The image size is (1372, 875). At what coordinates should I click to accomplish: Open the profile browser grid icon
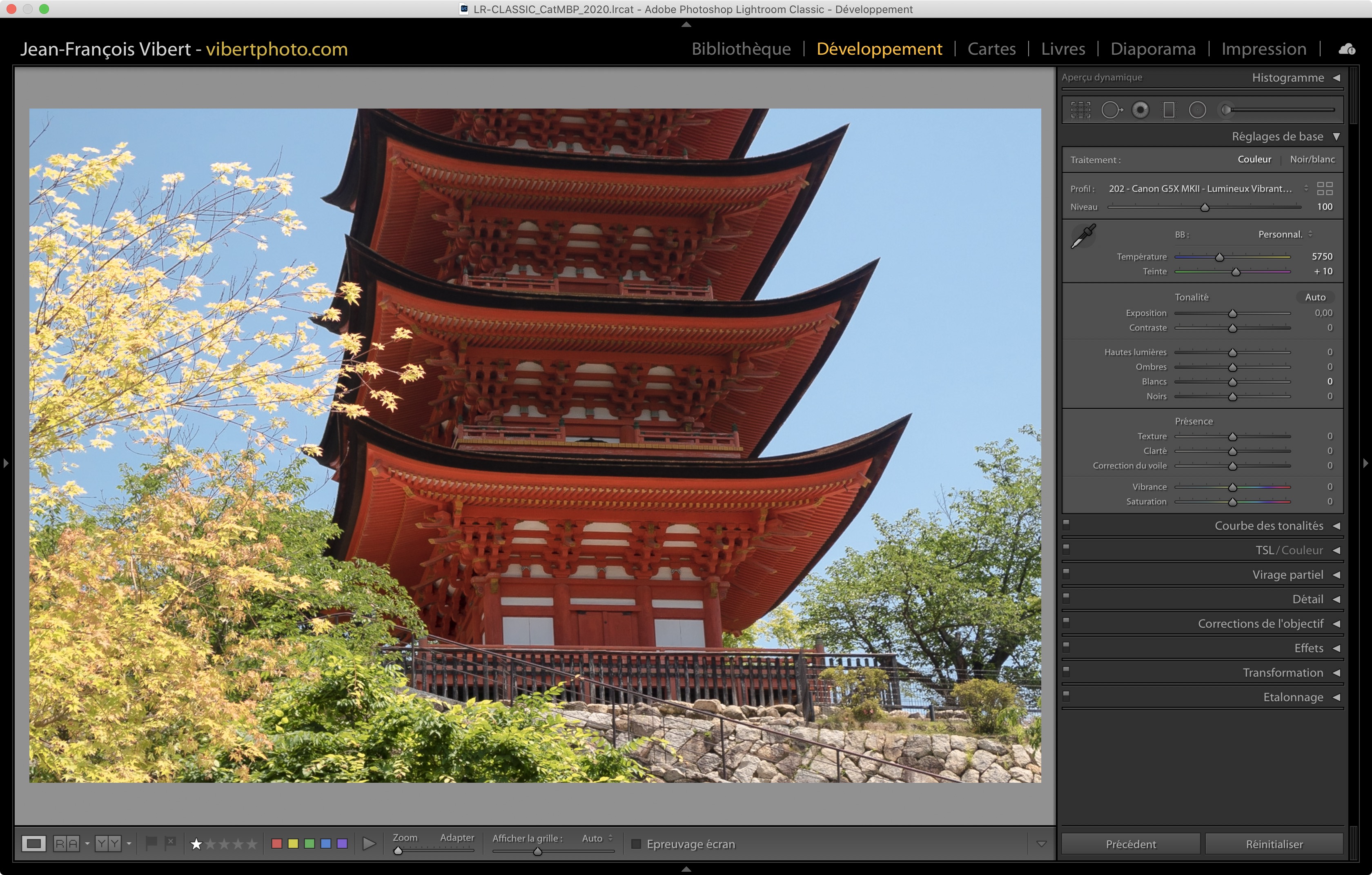[1325, 189]
